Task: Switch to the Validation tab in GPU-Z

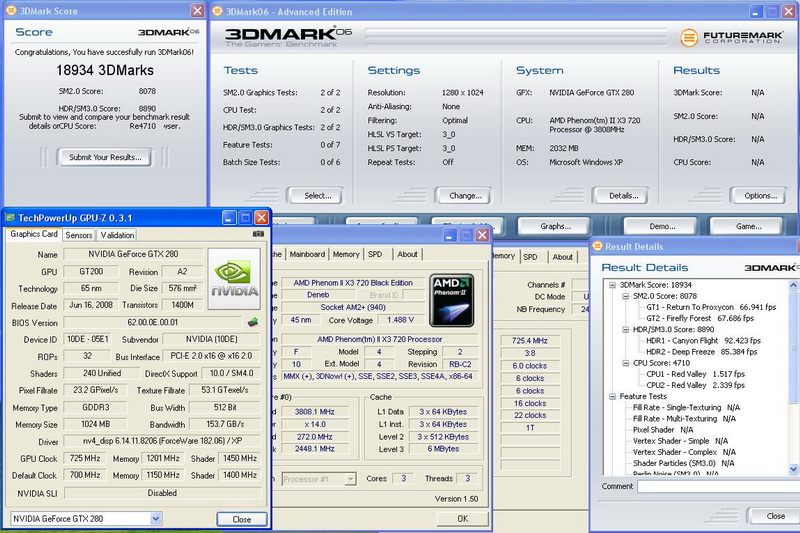Action: coord(117,235)
